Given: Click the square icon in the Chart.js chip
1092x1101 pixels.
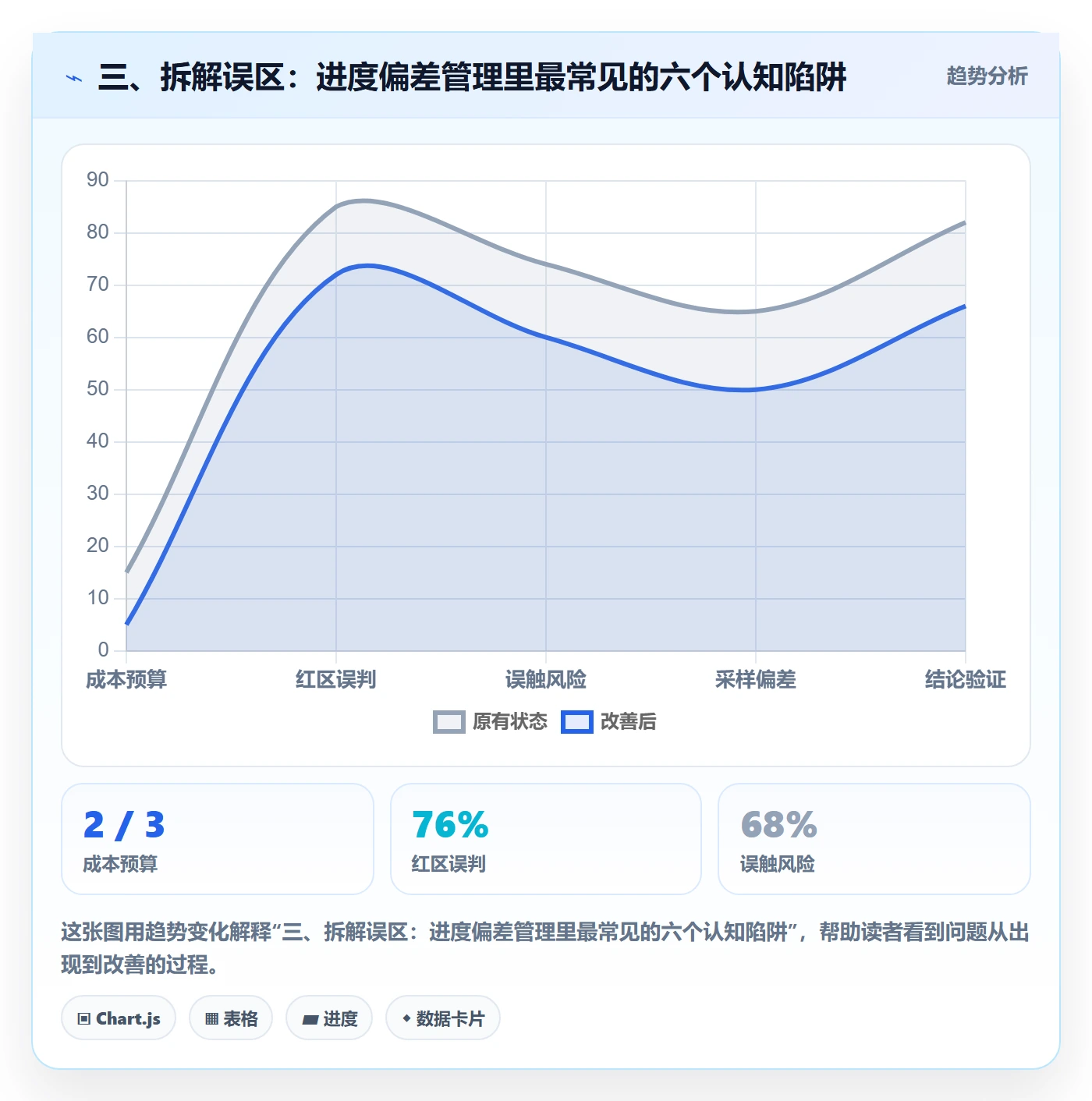Looking at the screenshot, I should tap(84, 1019).
